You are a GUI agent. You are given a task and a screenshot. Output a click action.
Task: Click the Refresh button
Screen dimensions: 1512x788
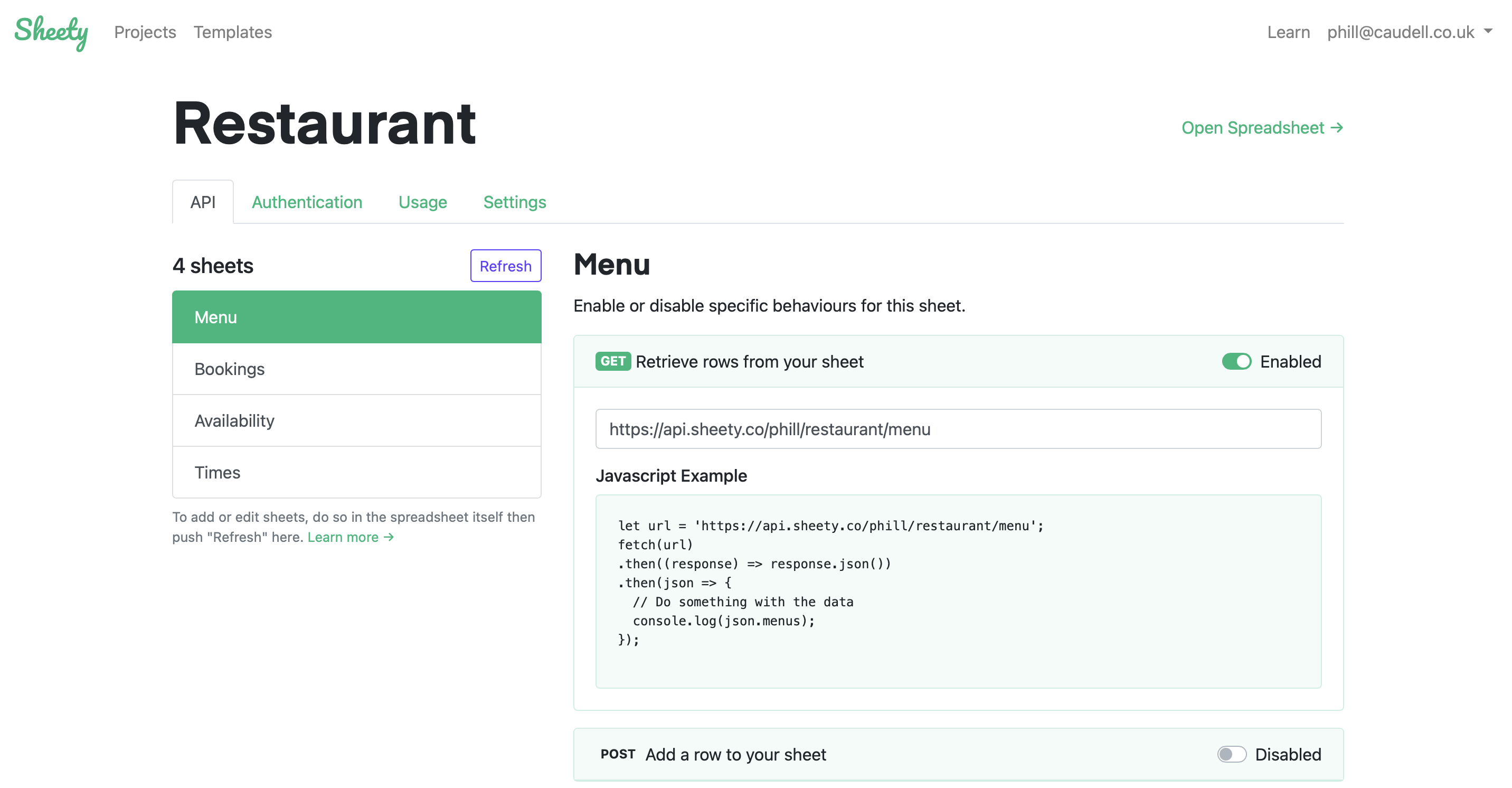(505, 266)
